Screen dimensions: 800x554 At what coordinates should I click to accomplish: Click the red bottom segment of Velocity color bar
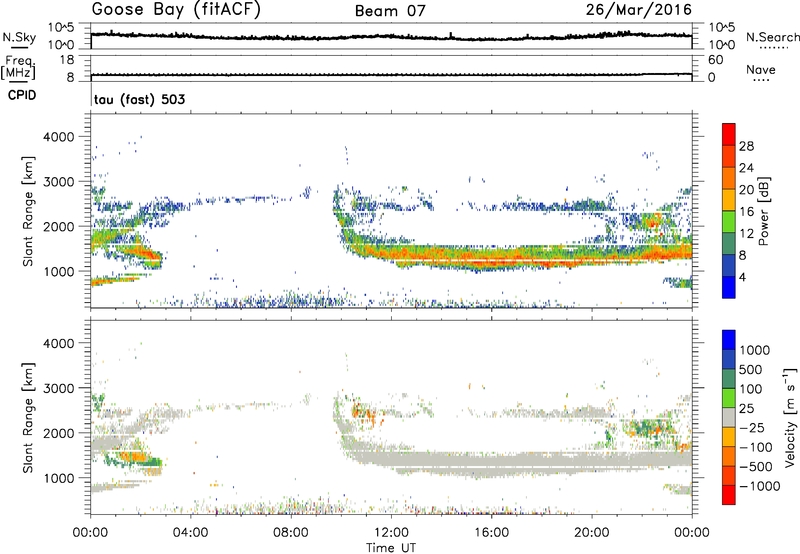click(x=729, y=495)
